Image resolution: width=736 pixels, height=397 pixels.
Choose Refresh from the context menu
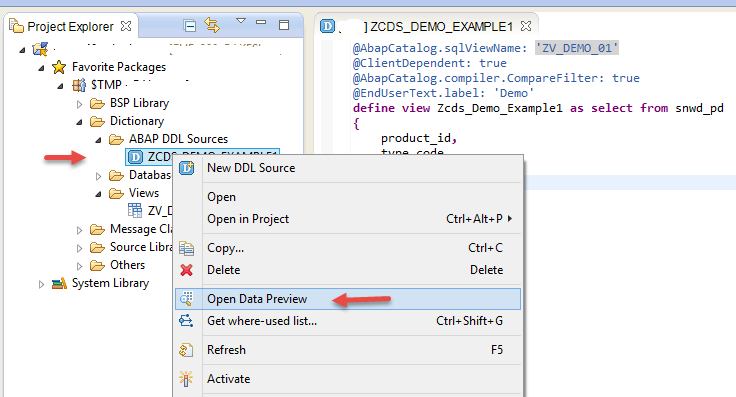click(x=347, y=350)
